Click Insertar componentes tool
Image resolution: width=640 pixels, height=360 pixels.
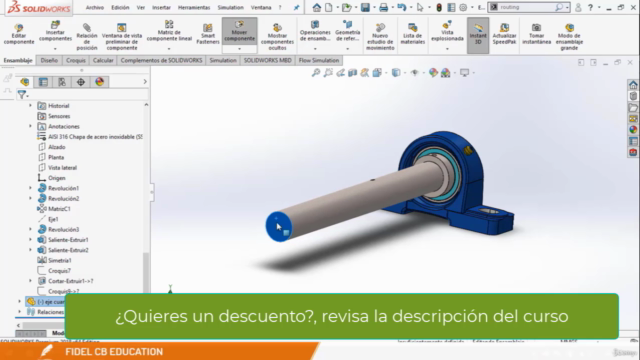[55, 31]
